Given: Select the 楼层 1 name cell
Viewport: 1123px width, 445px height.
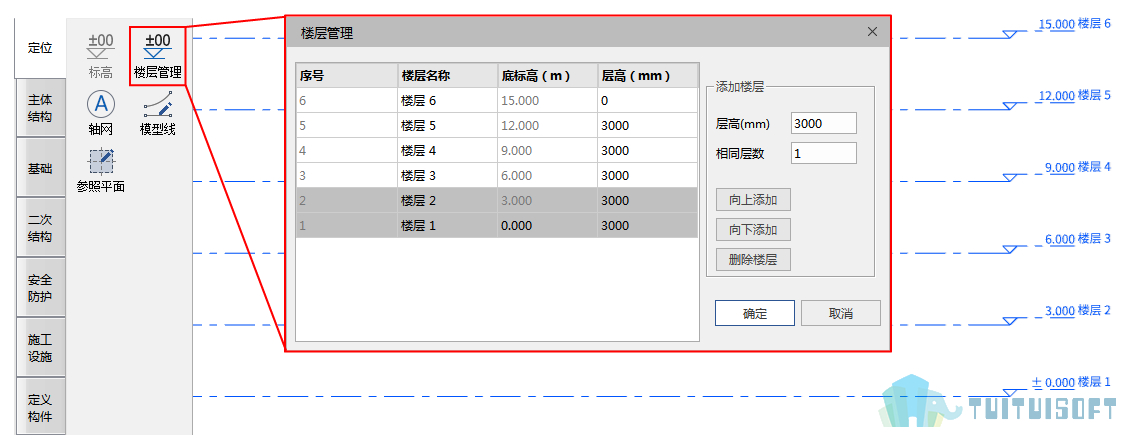Looking at the screenshot, I should (x=448, y=226).
